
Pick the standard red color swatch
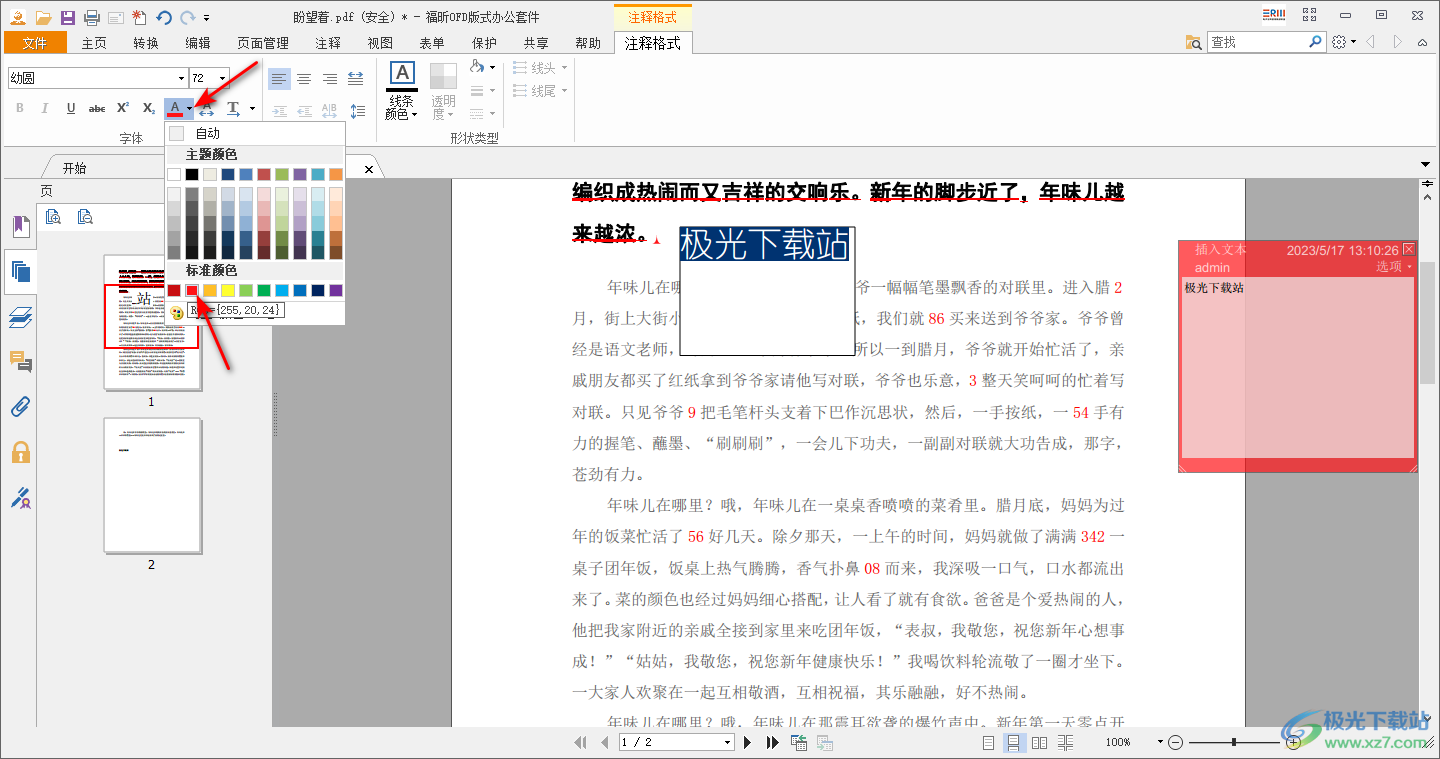tap(192, 290)
